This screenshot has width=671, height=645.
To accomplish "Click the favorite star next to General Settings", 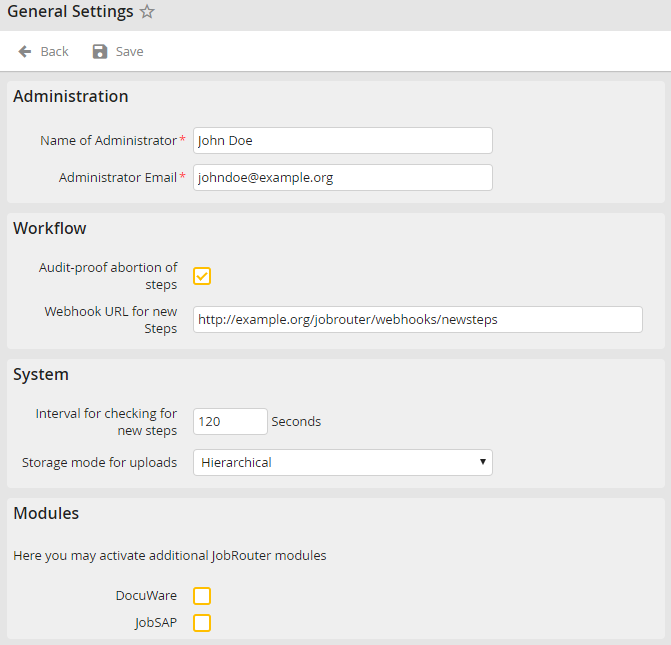I will coord(147,12).
